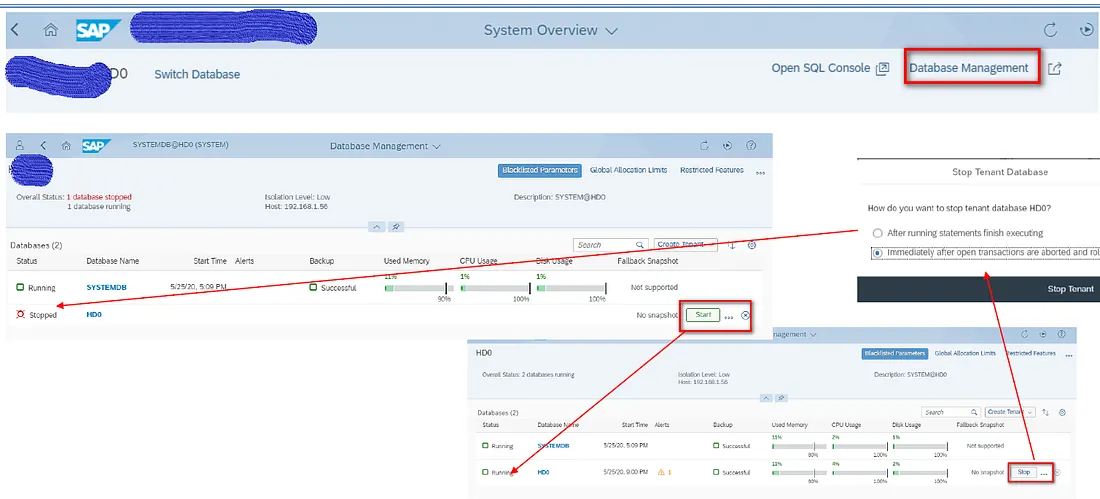The height and width of the screenshot is (499, 1100).
Task: Click the Fallback Snapshot column header in stopped-database panel
Action: click(x=648, y=261)
